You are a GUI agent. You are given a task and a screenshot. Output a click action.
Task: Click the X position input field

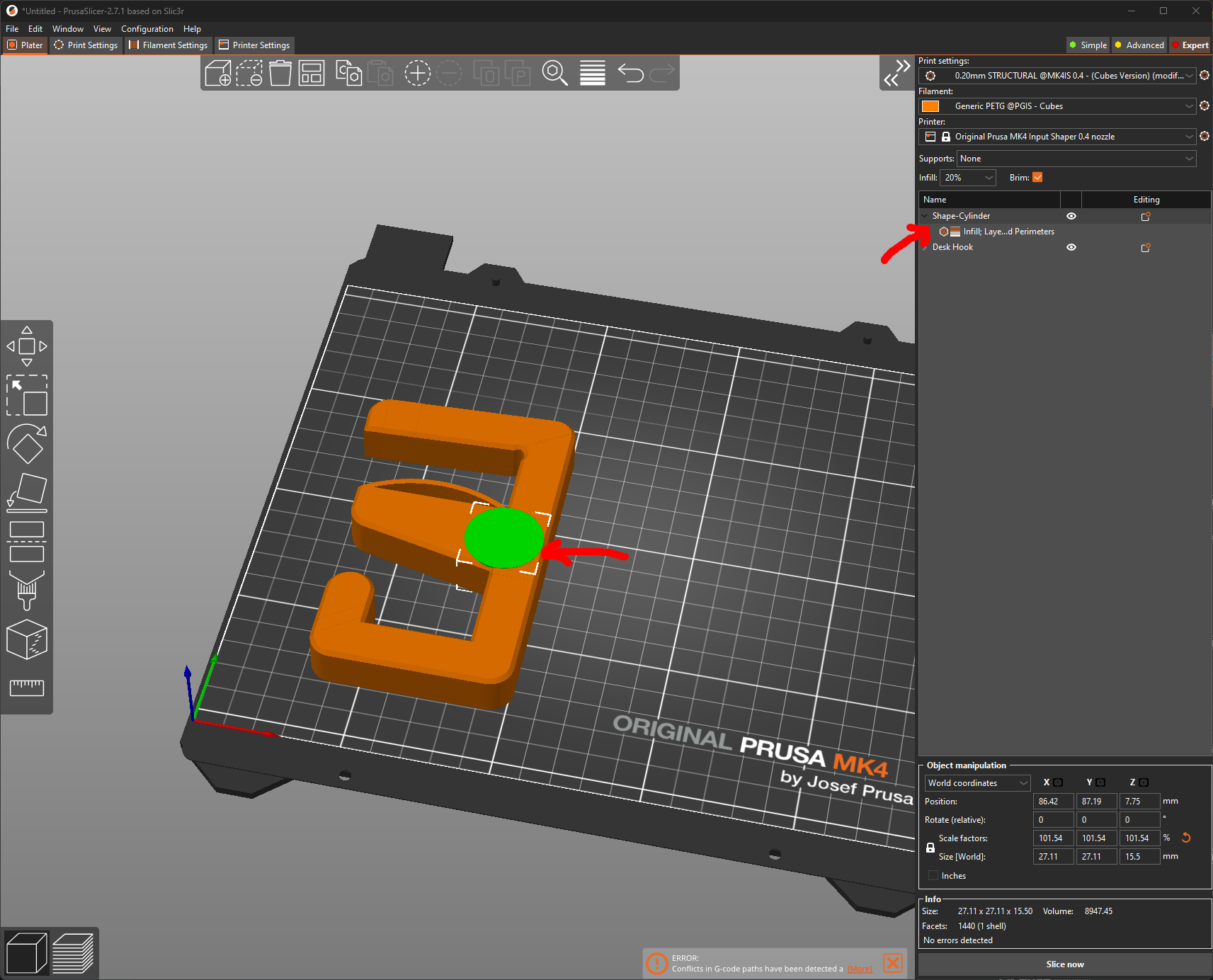click(1053, 801)
